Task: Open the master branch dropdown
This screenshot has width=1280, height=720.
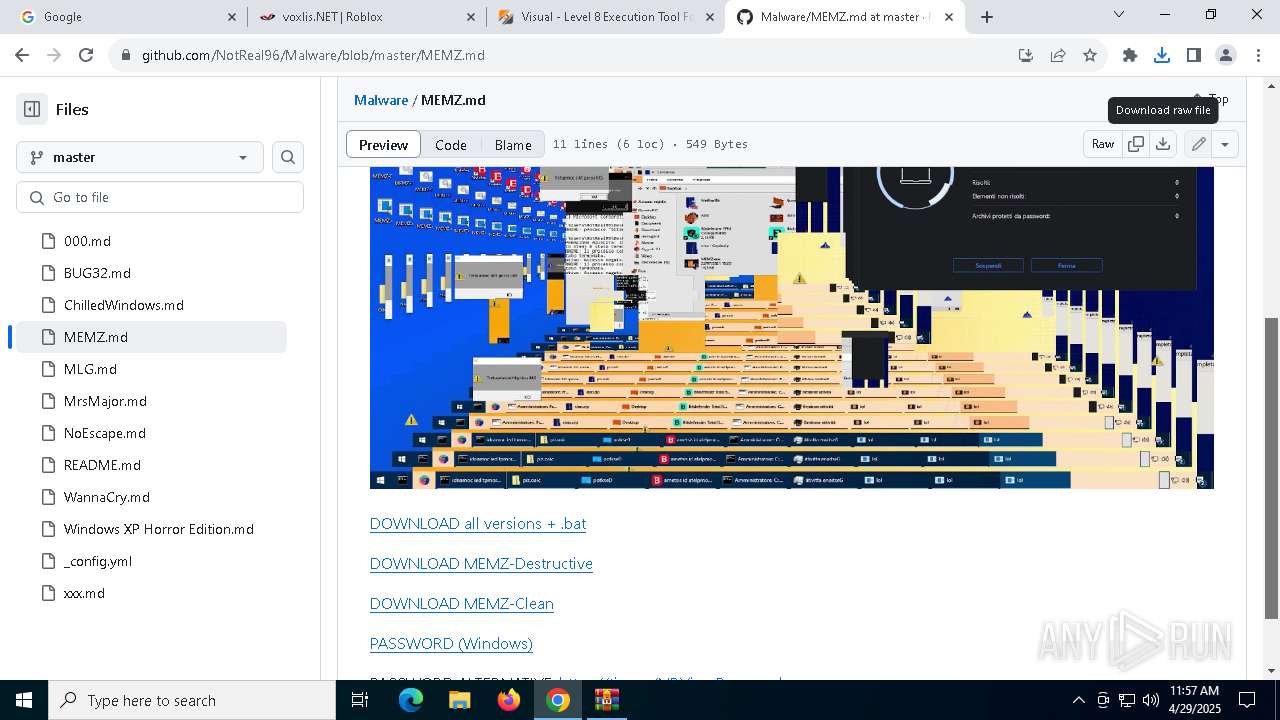Action: click(x=140, y=157)
